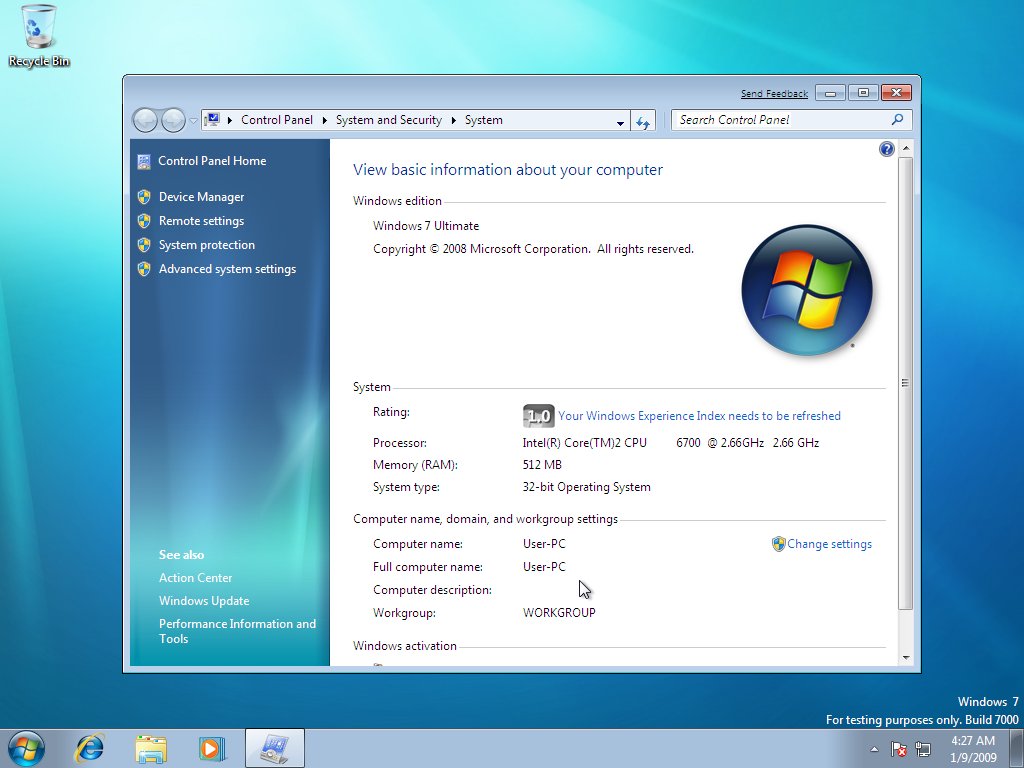Open Advanced system settings
1024x768 pixels.
click(227, 269)
